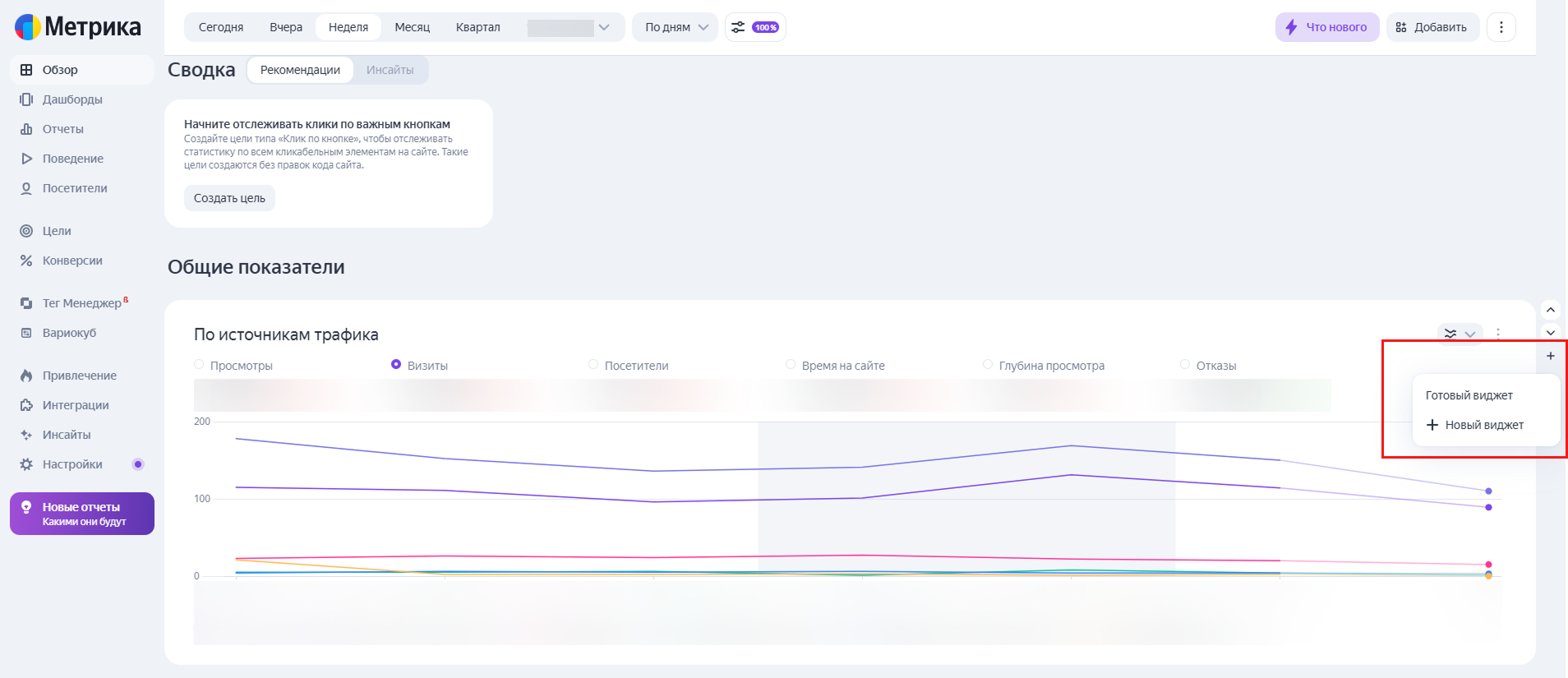Image resolution: width=1568 pixels, height=678 pixels.
Task: Open the chart type dropdown in widget
Action: pos(1460,334)
